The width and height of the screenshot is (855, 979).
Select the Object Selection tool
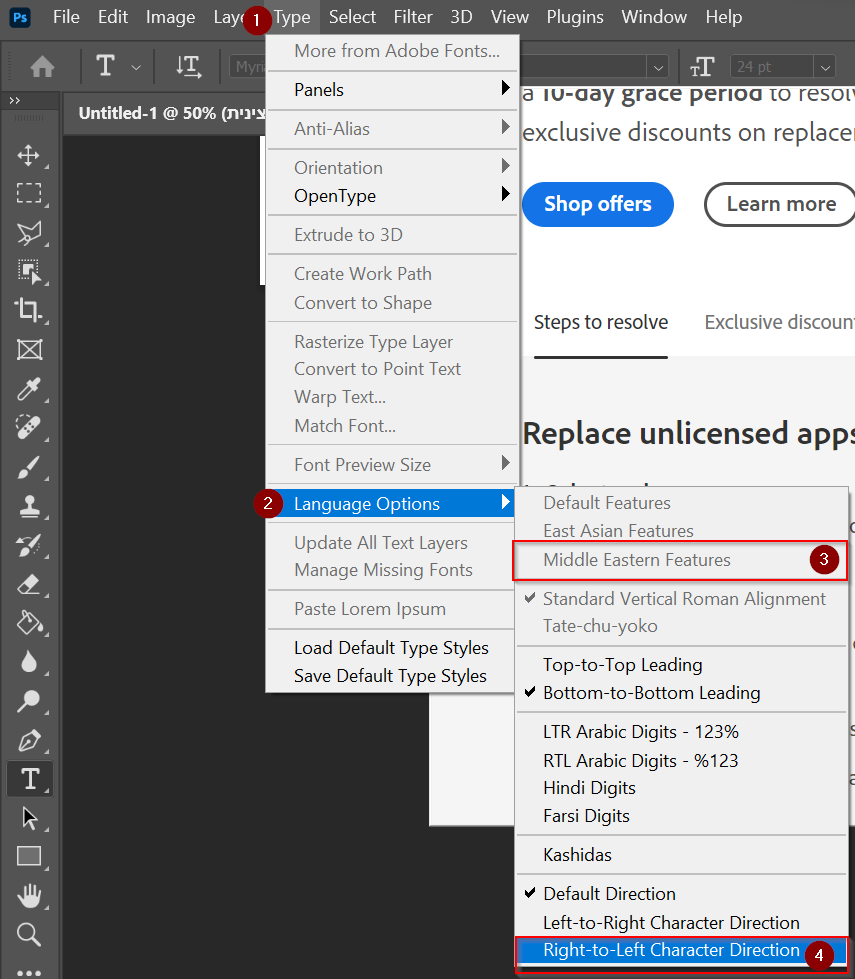(29, 272)
